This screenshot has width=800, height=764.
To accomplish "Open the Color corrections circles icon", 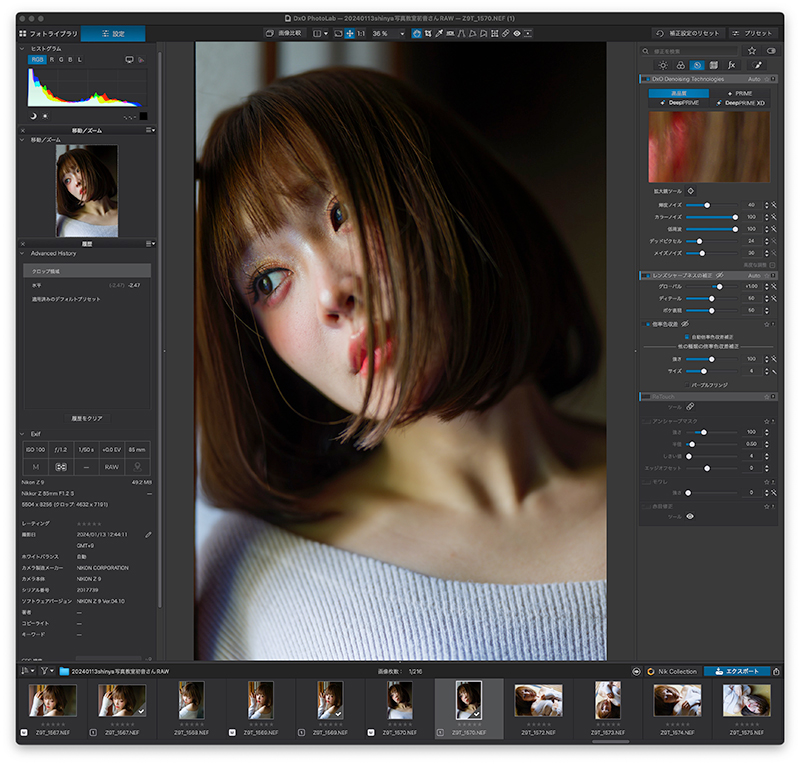I will point(679,65).
